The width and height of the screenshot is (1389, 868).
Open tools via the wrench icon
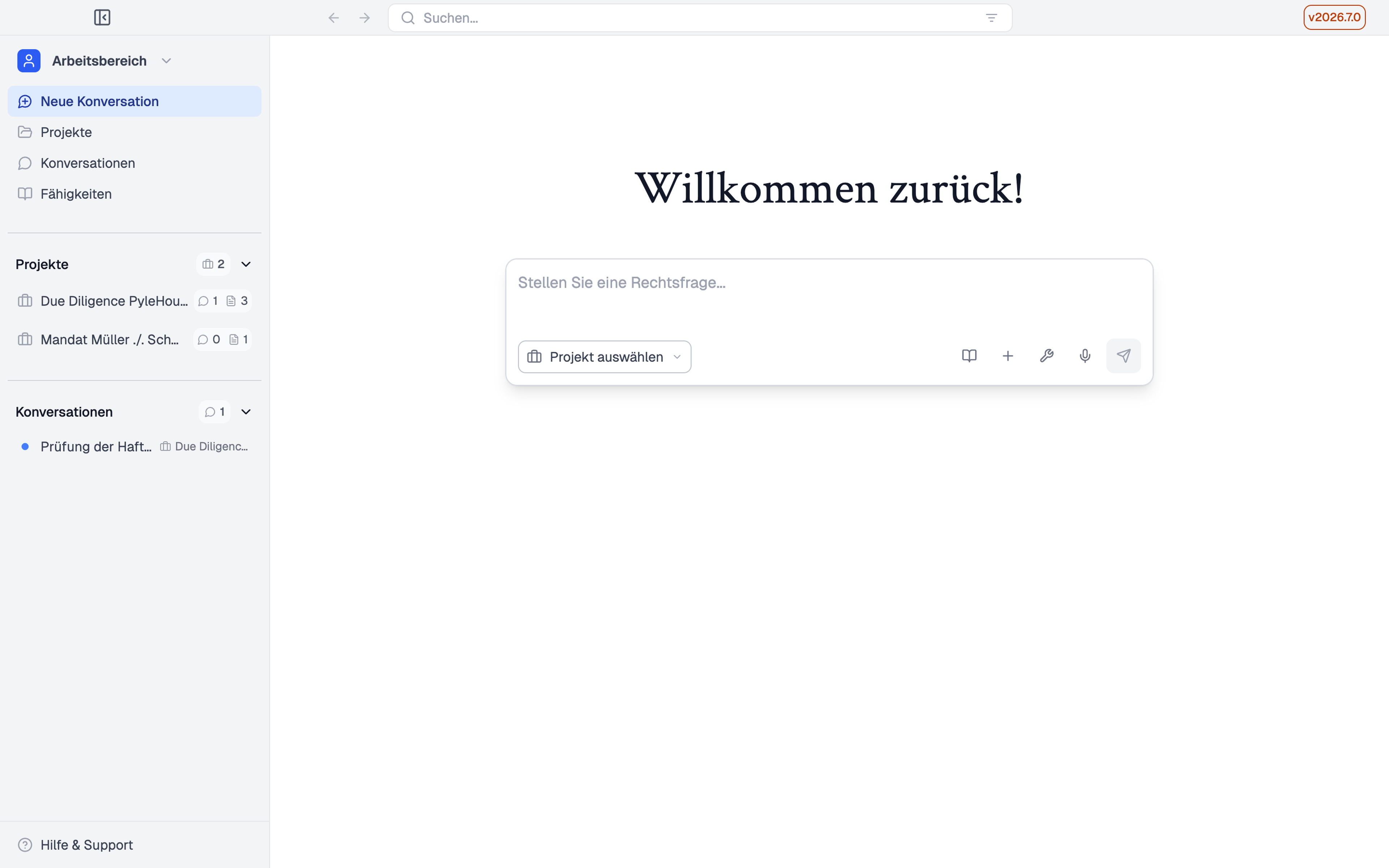click(x=1046, y=356)
